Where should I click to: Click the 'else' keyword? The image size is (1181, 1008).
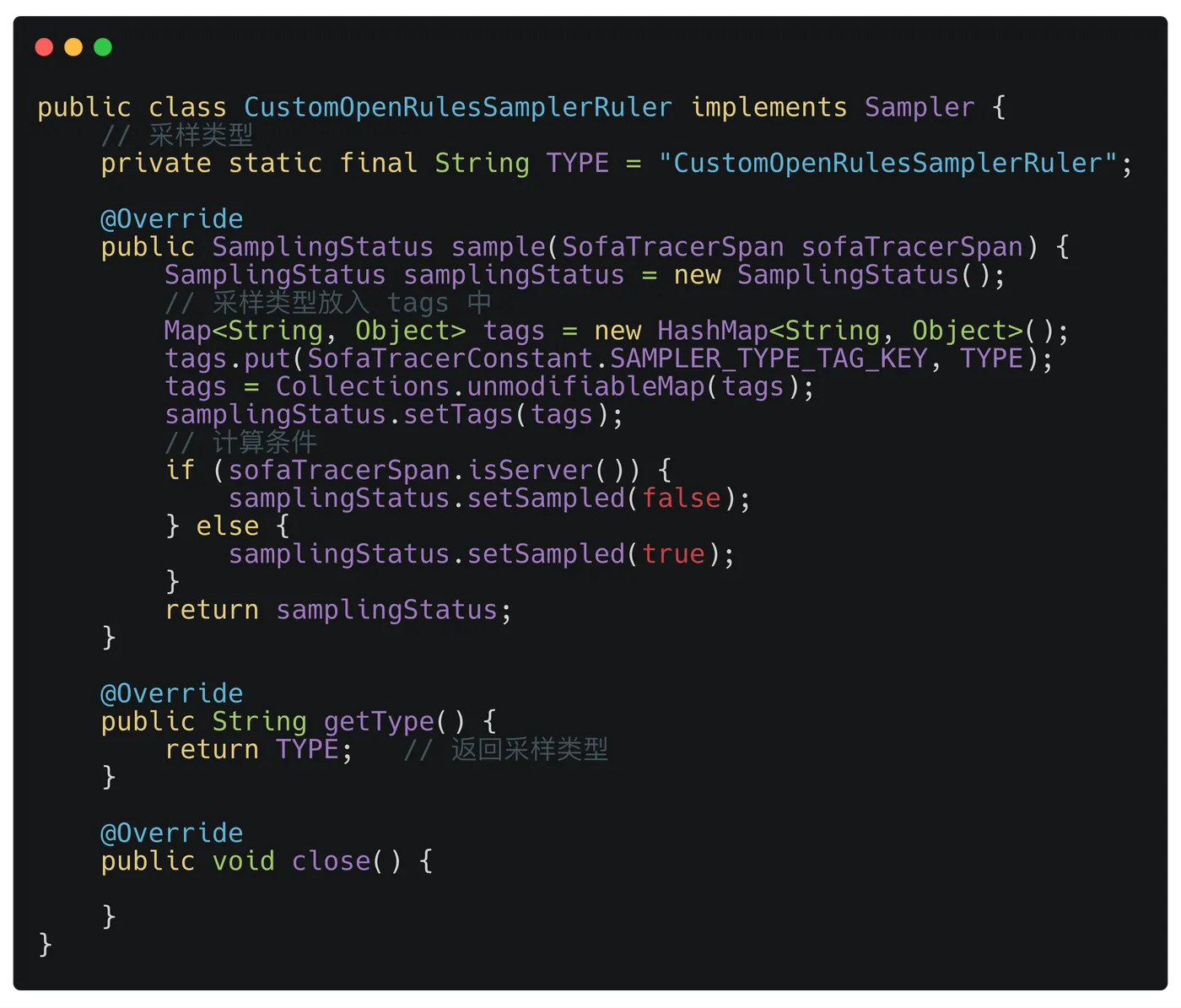(228, 526)
